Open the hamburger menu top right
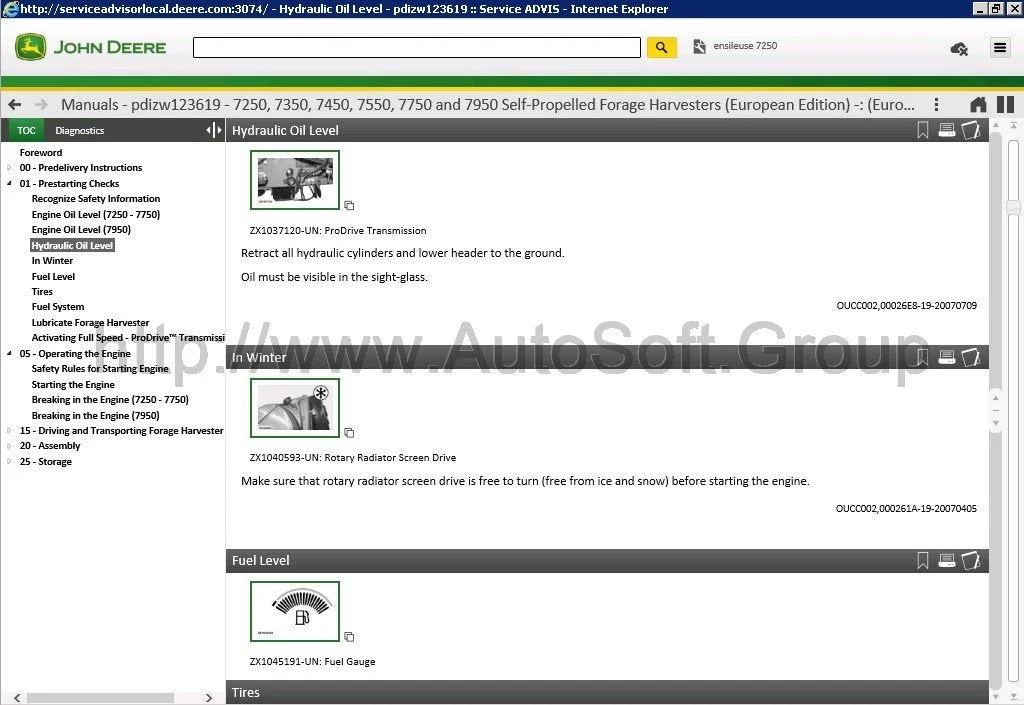This screenshot has width=1024, height=705. pyautogui.click(x=998, y=47)
